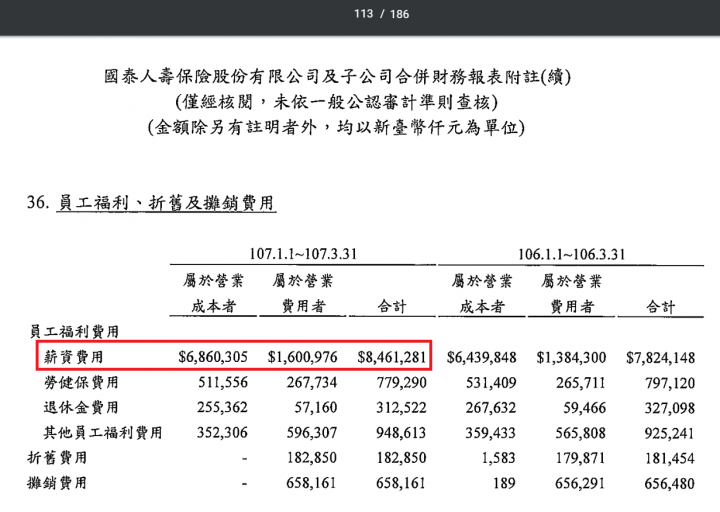Click the value 312,522

401,407
